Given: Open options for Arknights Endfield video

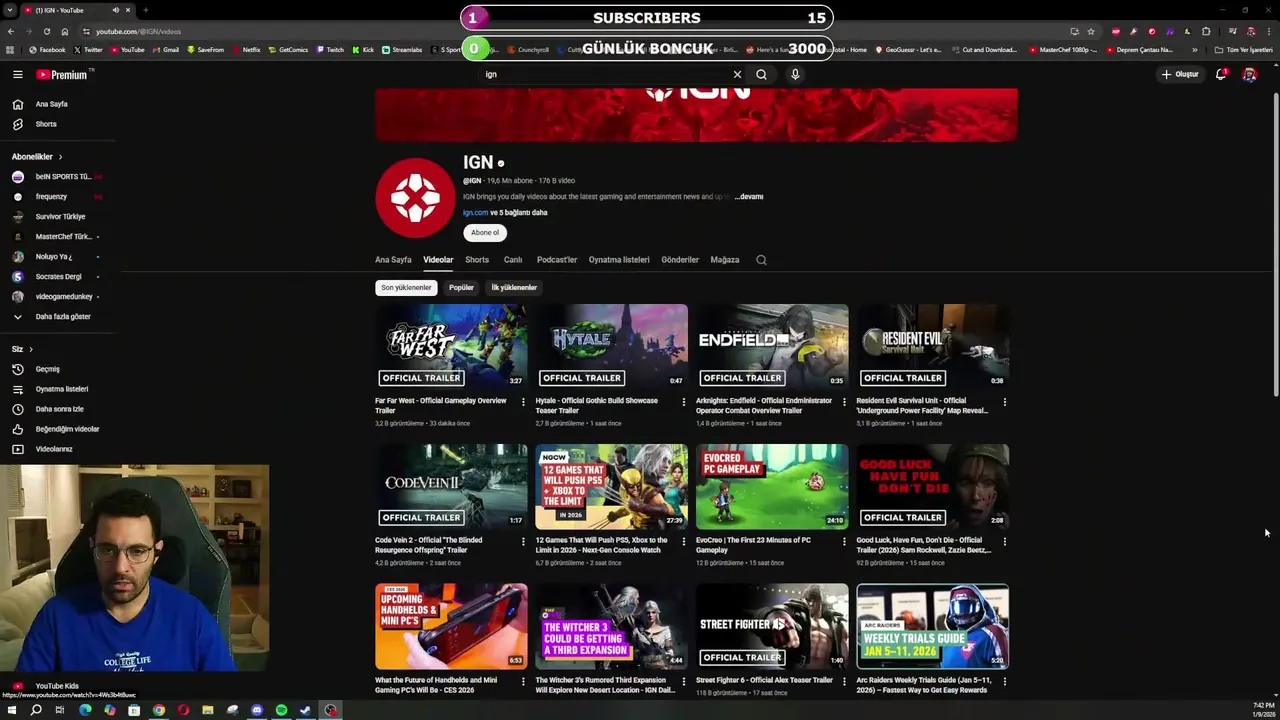Looking at the screenshot, I should click(844, 402).
